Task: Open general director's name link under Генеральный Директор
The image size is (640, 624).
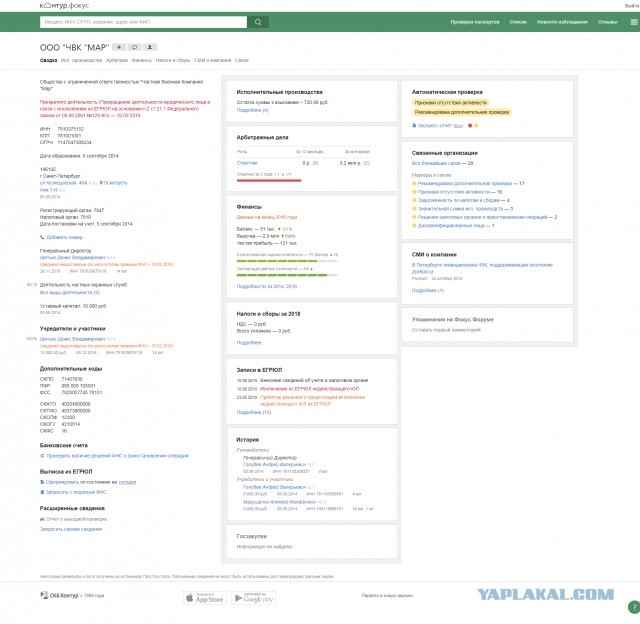Action: tap(72, 258)
